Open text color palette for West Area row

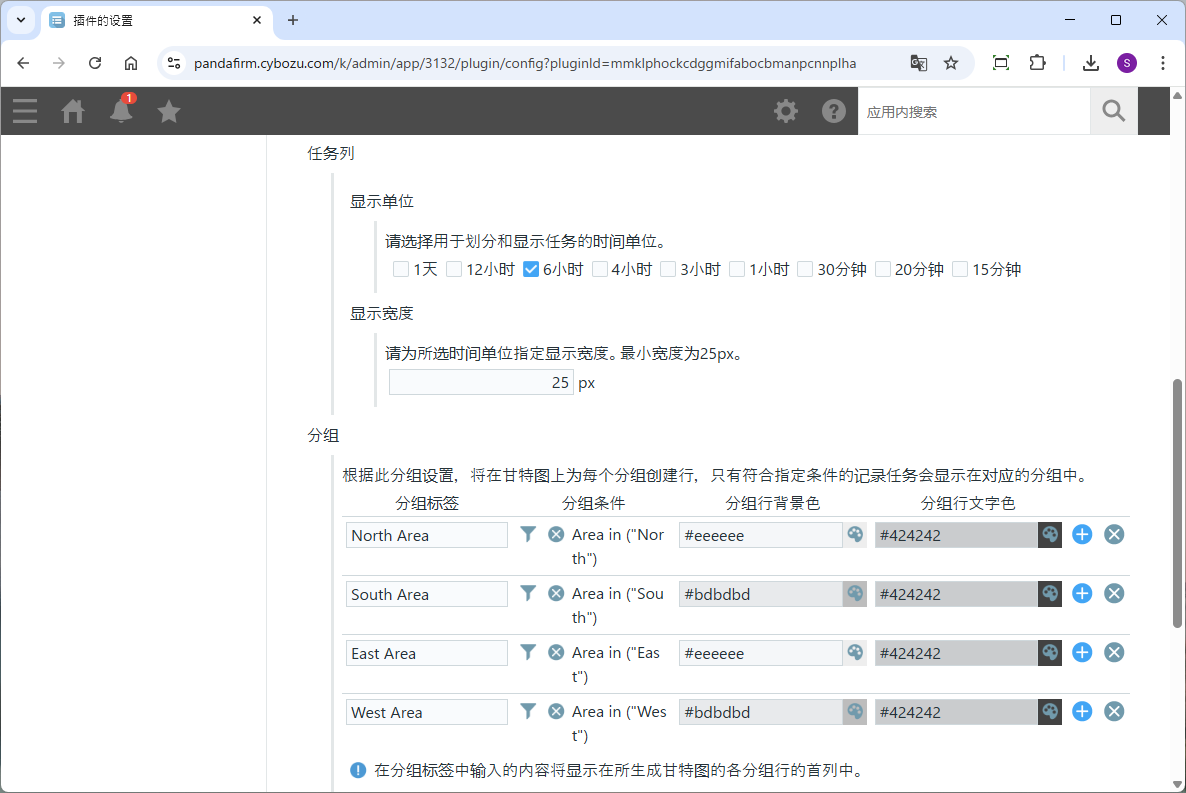1049,712
